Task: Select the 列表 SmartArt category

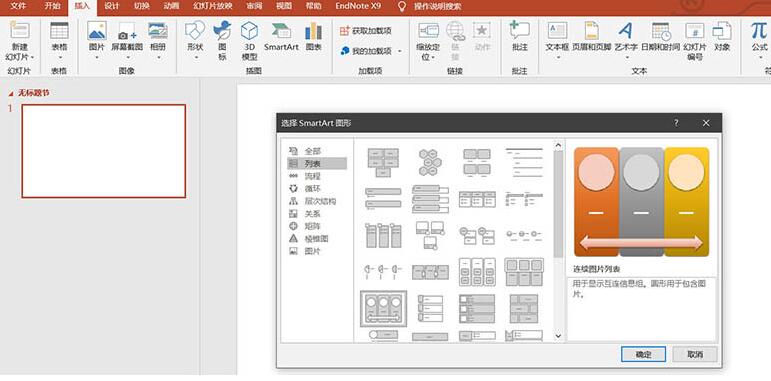Action: pyautogui.click(x=317, y=164)
